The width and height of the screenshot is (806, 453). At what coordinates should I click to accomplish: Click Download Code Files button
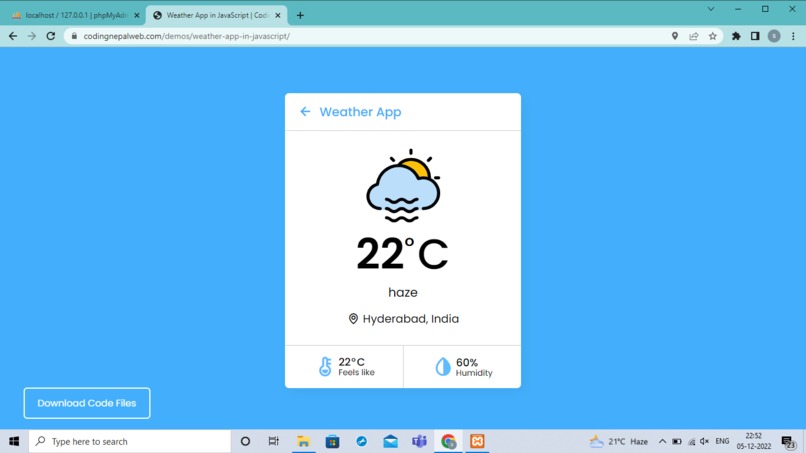point(87,403)
